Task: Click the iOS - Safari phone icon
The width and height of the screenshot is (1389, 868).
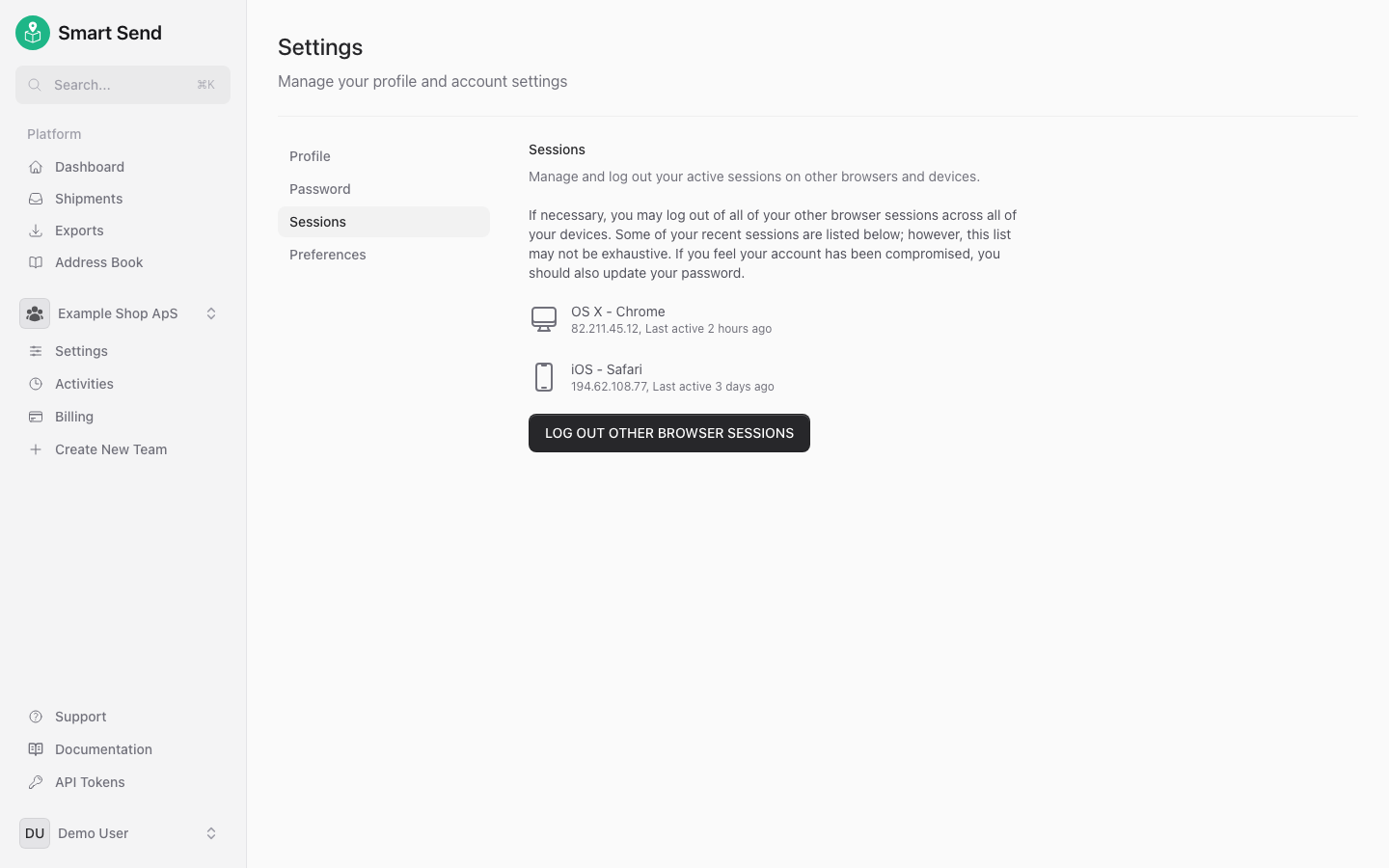Action: 544,377
